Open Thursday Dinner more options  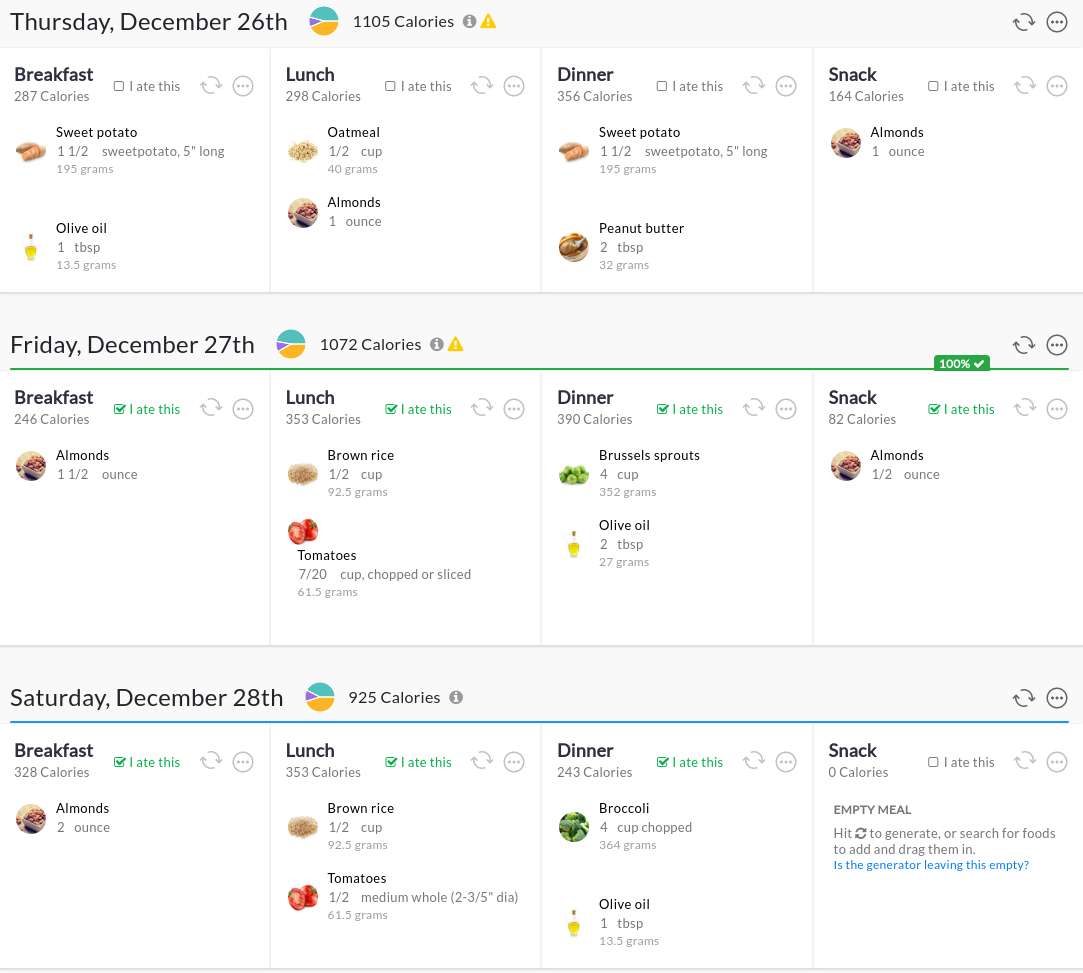click(x=786, y=86)
